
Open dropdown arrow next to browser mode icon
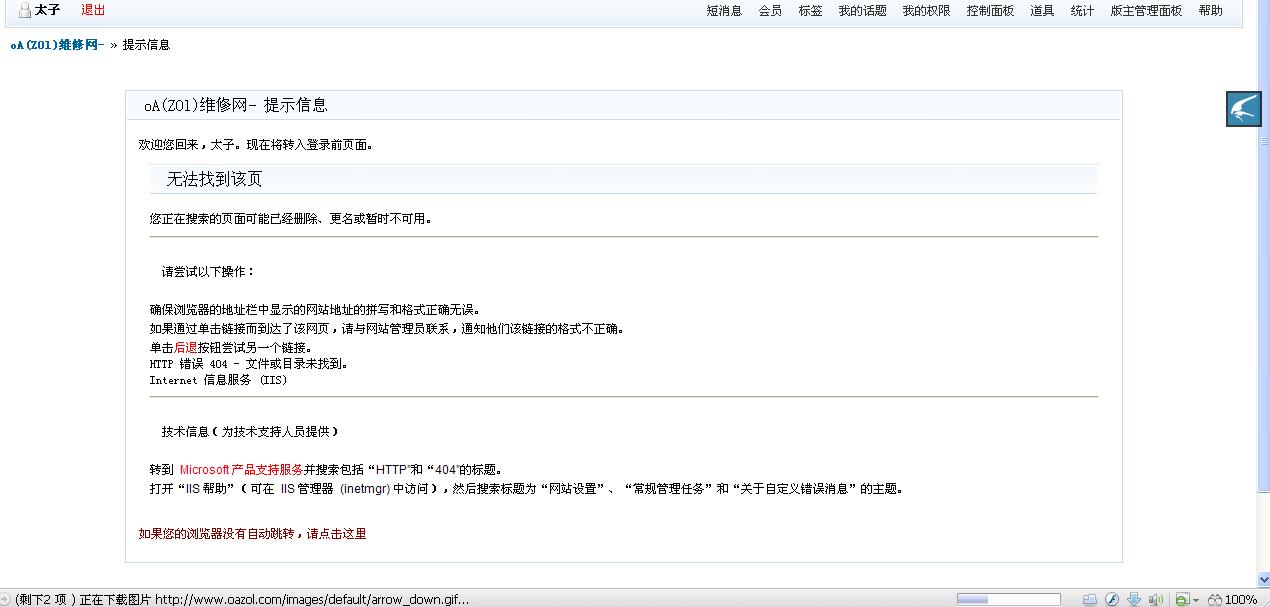click(x=1196, y=600)
